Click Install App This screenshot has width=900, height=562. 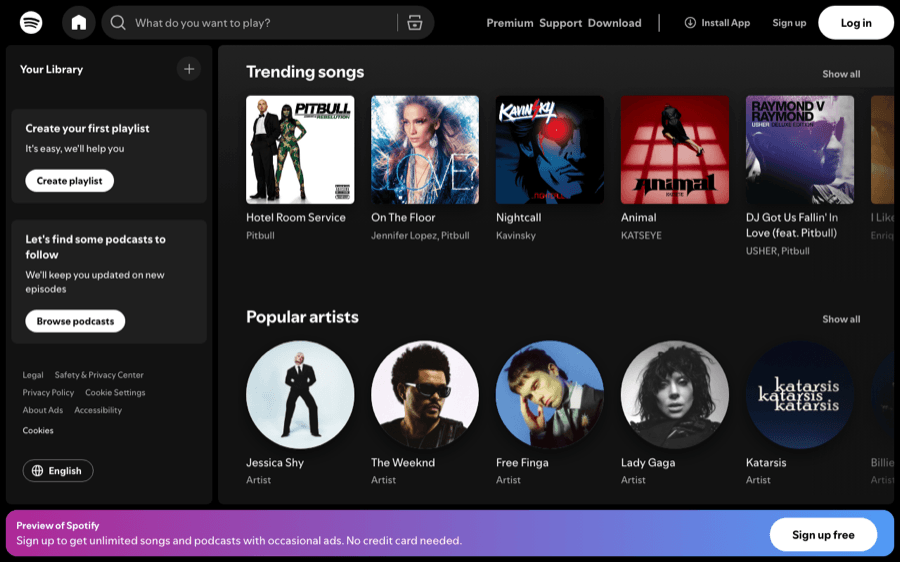pyautogui.click(x=717, y=23)
